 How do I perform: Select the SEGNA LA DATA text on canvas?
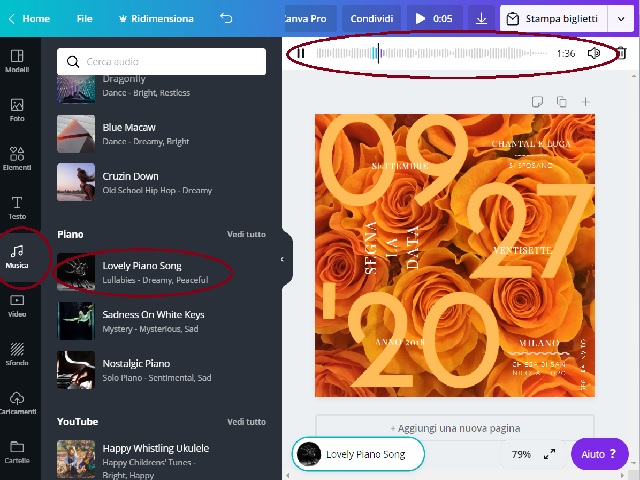coord(392,248)
